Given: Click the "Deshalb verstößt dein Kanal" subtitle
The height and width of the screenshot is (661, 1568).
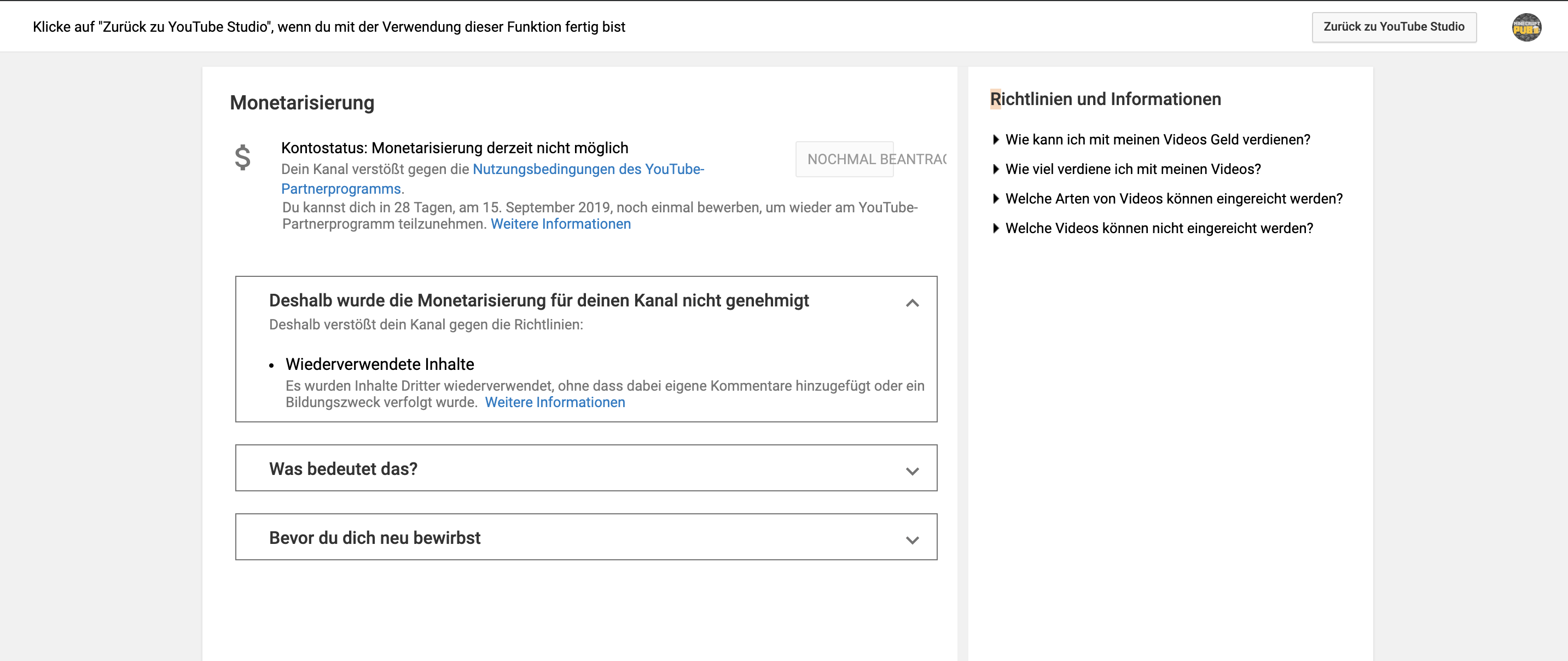Looking at the screenshot, I should (x=426, y=324).
